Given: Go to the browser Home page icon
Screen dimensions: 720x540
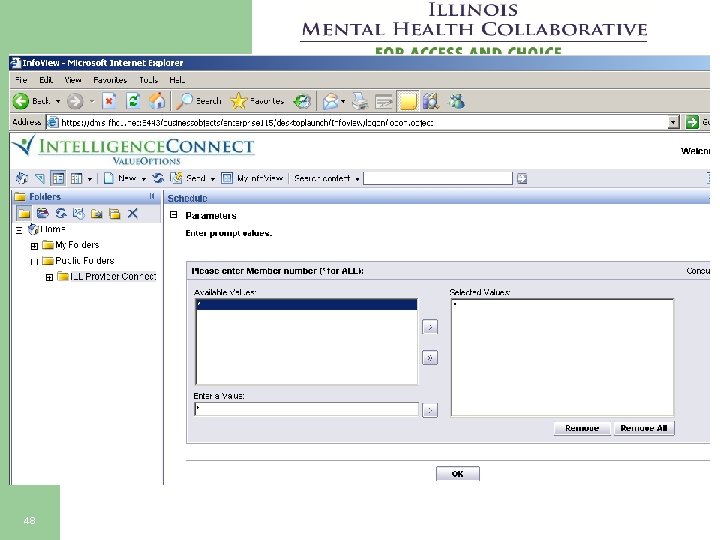Looking at the screenshot, I should click(x=157, y=101).
